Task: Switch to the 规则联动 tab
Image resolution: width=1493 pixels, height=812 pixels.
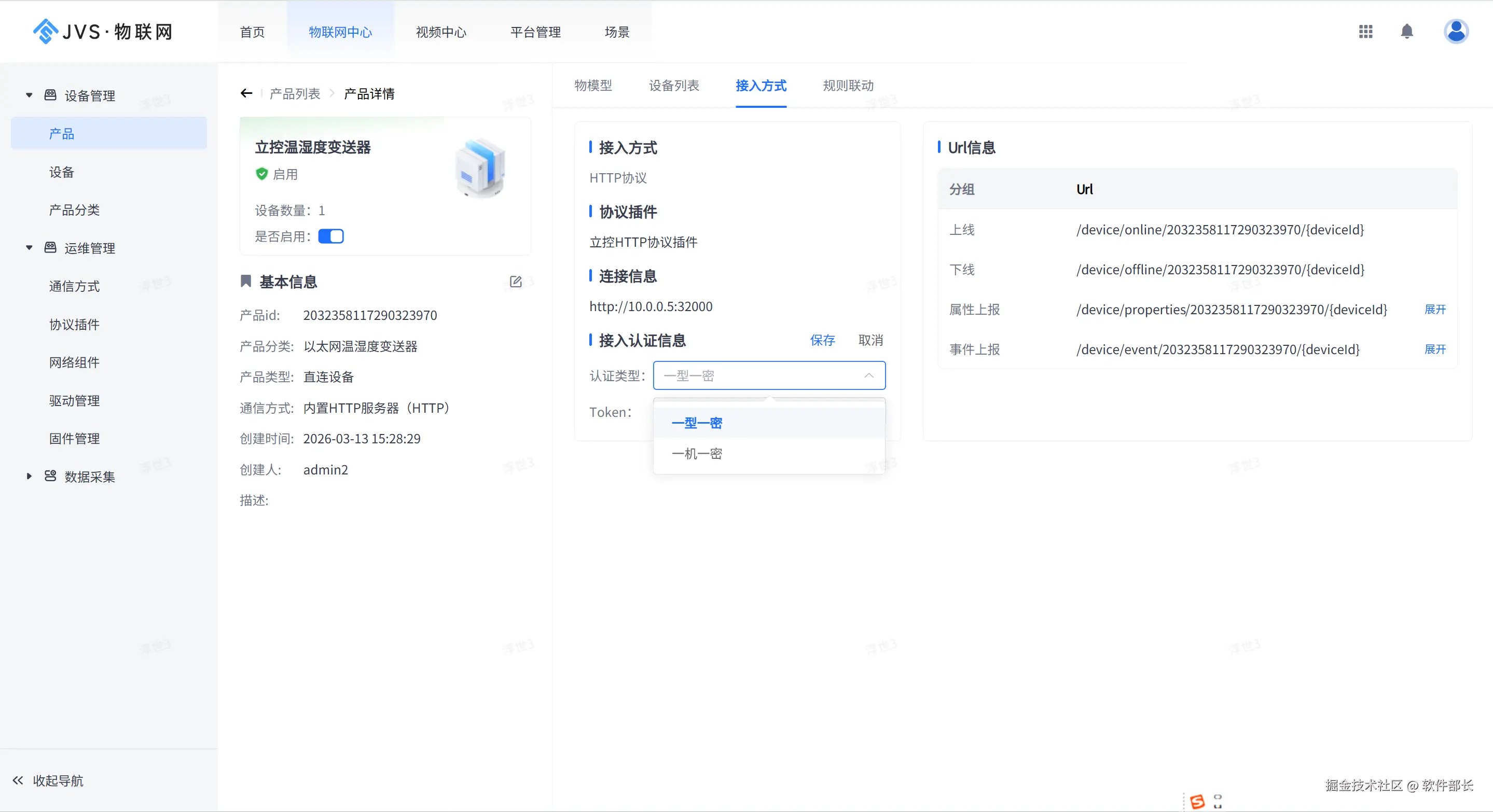Action: click(848, 86)
